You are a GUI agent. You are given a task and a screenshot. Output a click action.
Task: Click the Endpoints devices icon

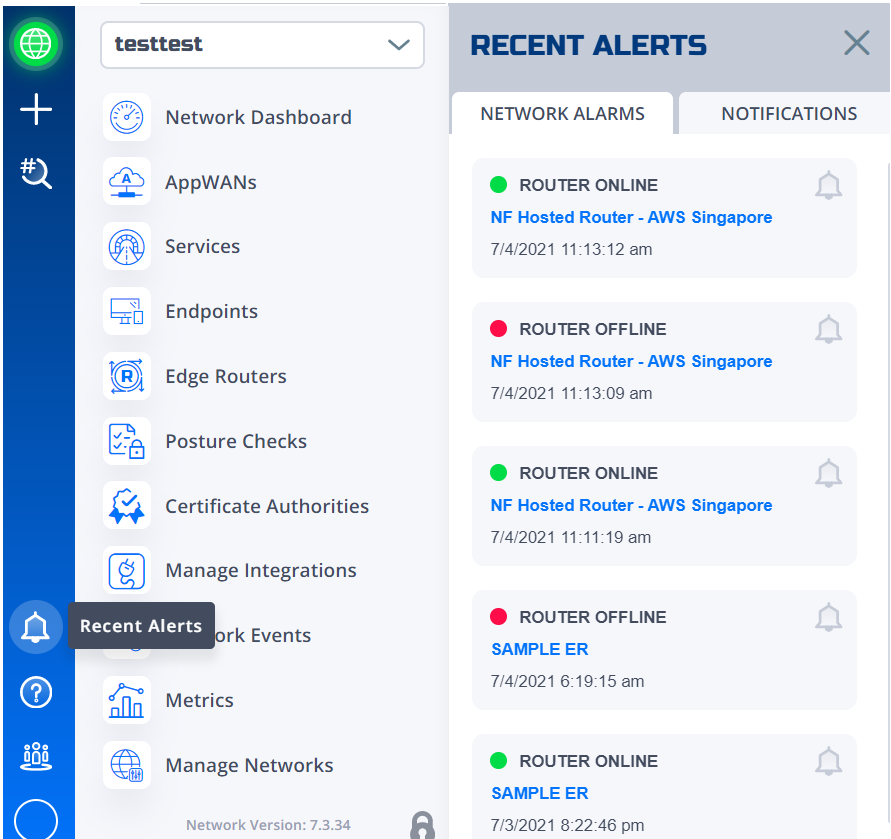point(127,311)
